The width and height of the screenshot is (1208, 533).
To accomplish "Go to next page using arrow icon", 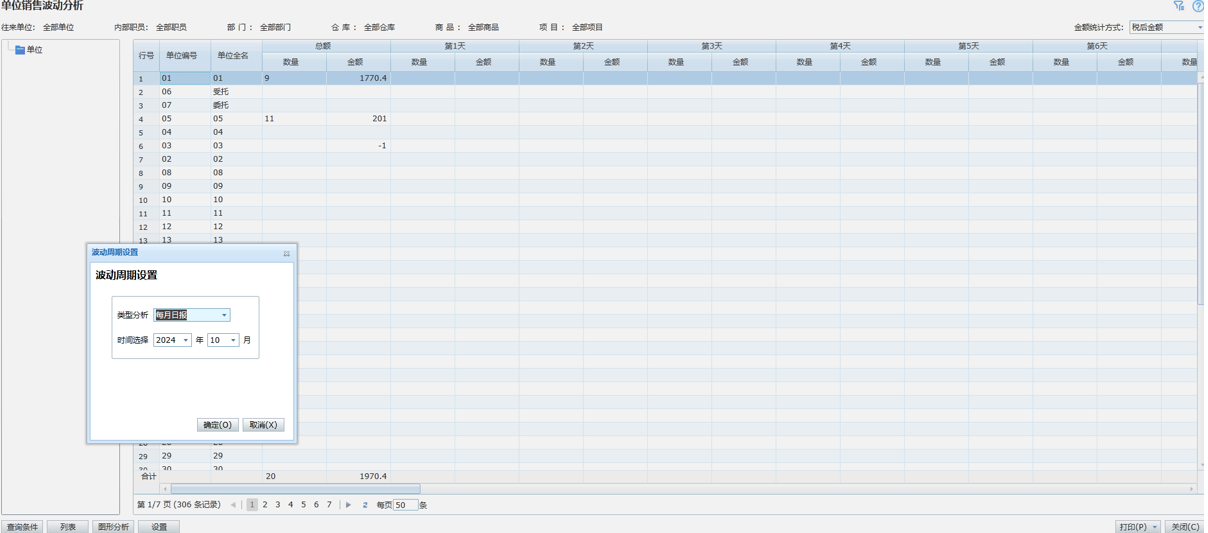I will click(x=348, y=505).
